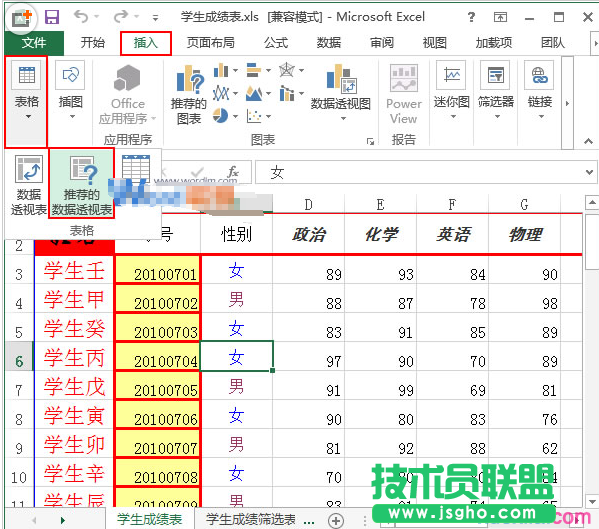Switch to the 页面布局 tab

tap(210, 42)
